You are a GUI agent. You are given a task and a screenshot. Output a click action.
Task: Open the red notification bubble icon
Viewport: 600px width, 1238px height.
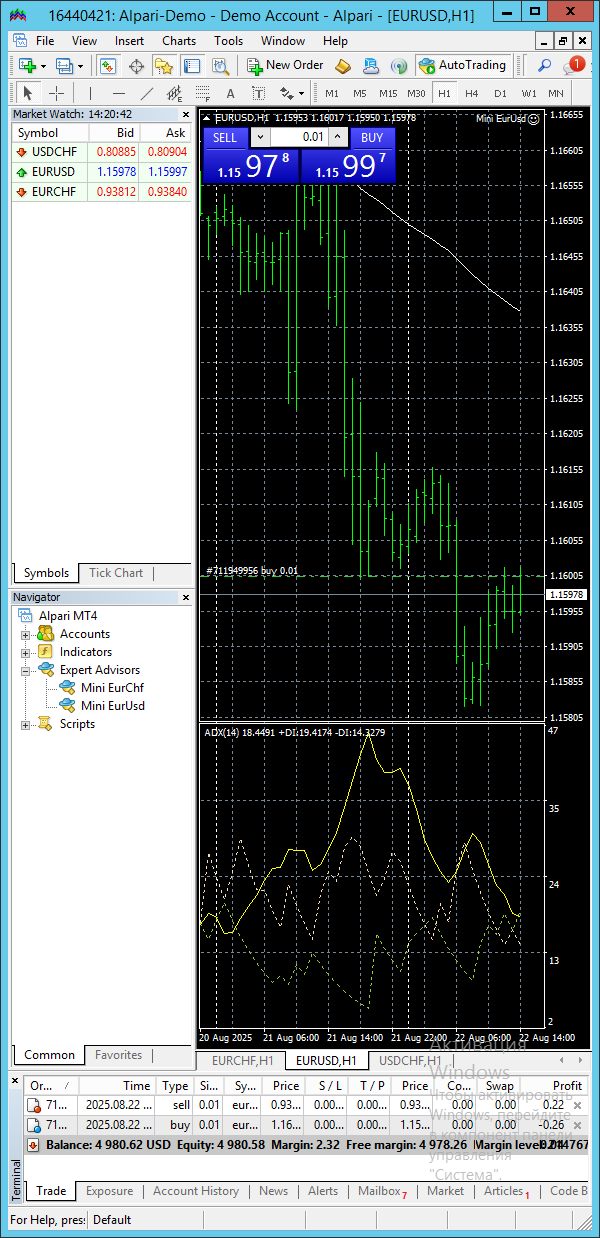click(575, 65)
